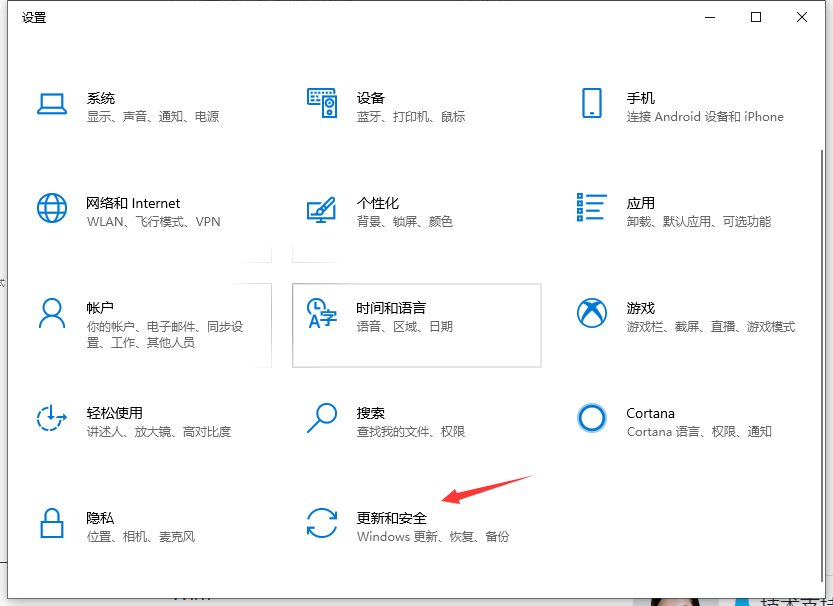Click the Search magnifier icon

322,418
